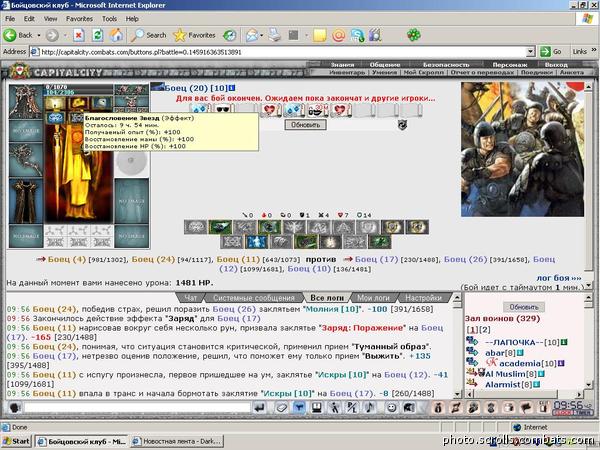The image size is (600, 450).
Task: Open the Help menu
Action: coord(132,19)
